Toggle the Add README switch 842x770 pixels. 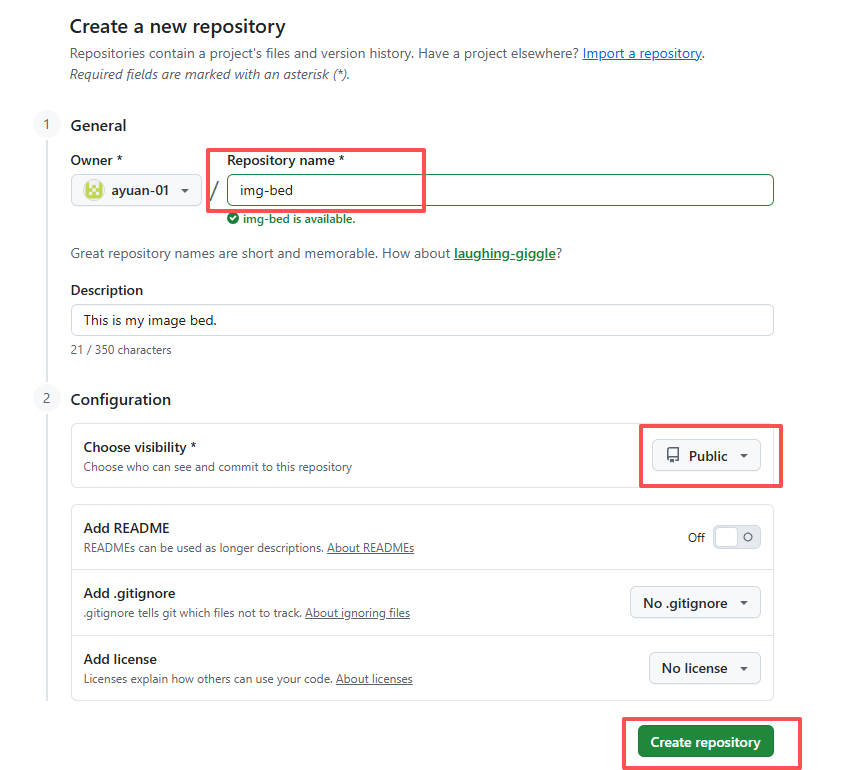737,537
